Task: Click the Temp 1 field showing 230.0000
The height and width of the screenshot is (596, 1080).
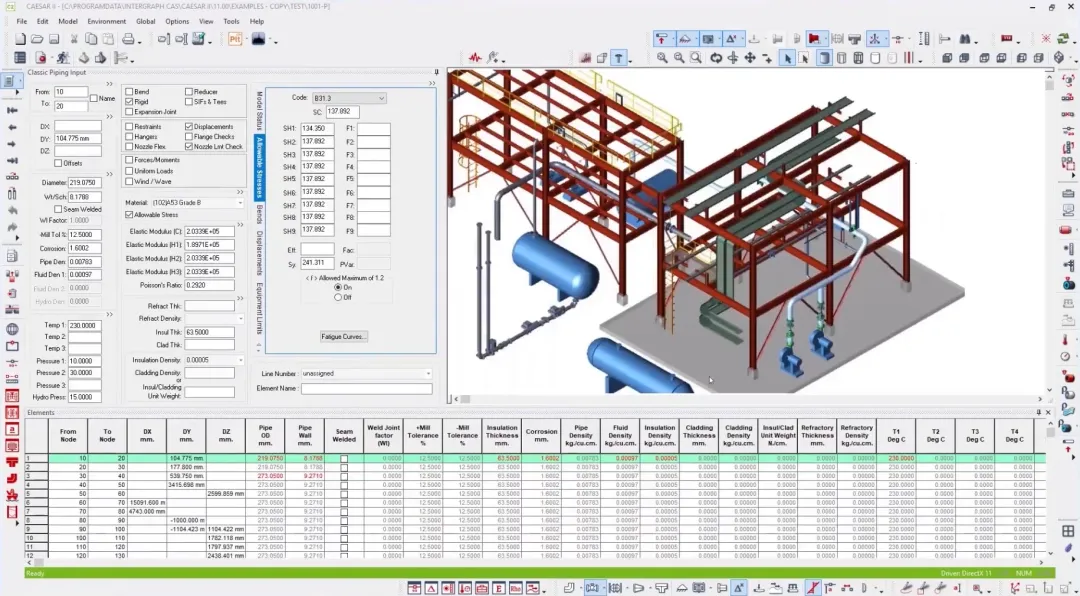Action: (84, 325)
